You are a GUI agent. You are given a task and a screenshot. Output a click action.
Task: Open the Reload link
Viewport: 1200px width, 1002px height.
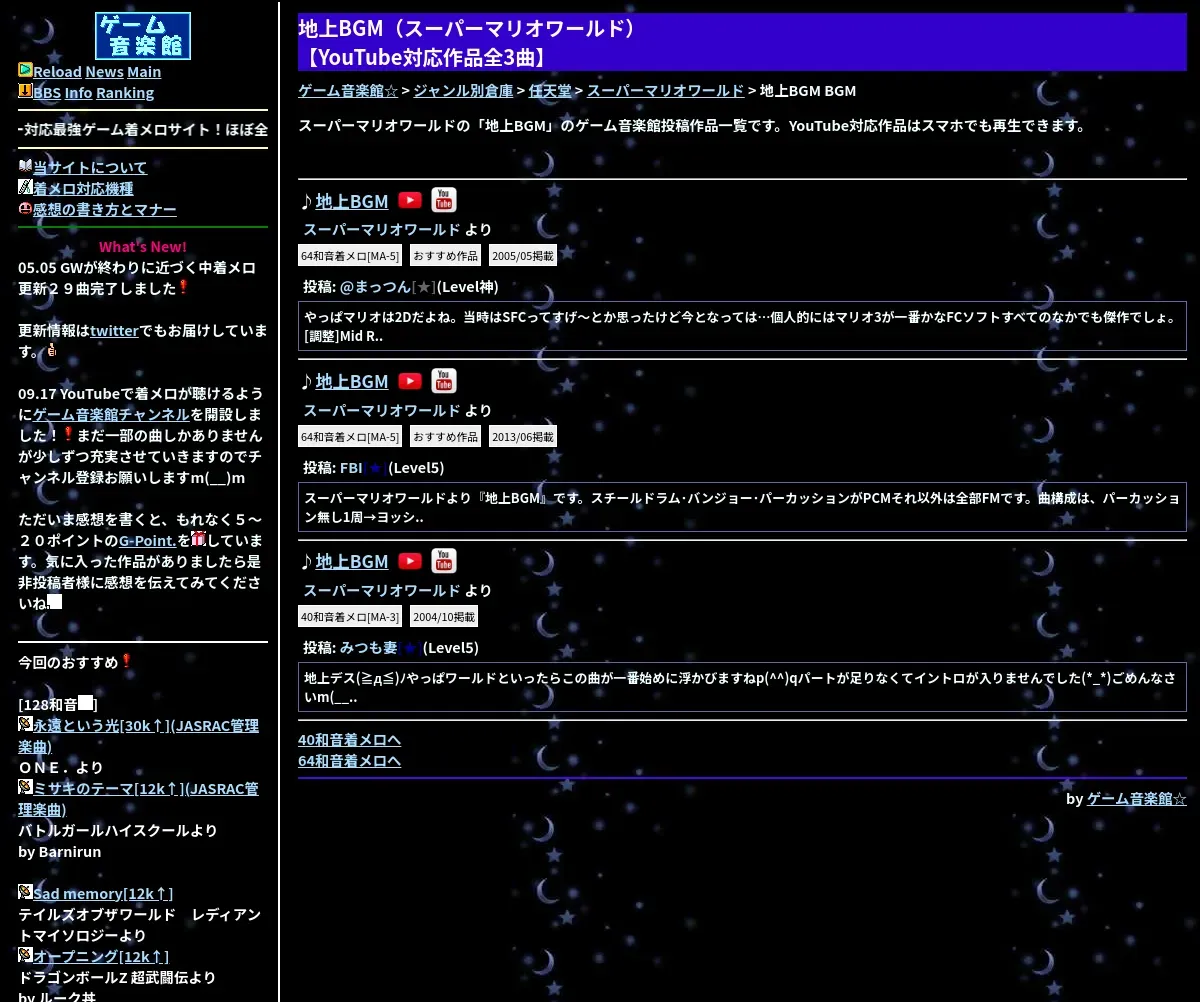pyautogui.click(x=57, y=72)
